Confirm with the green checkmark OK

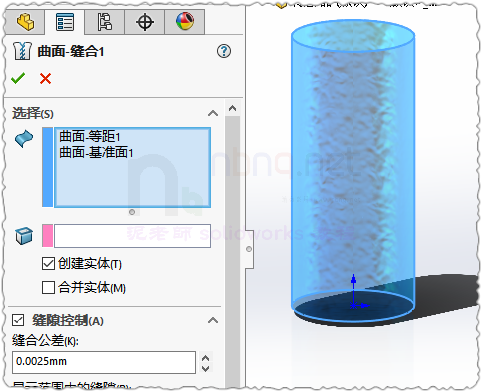(18, 78)
